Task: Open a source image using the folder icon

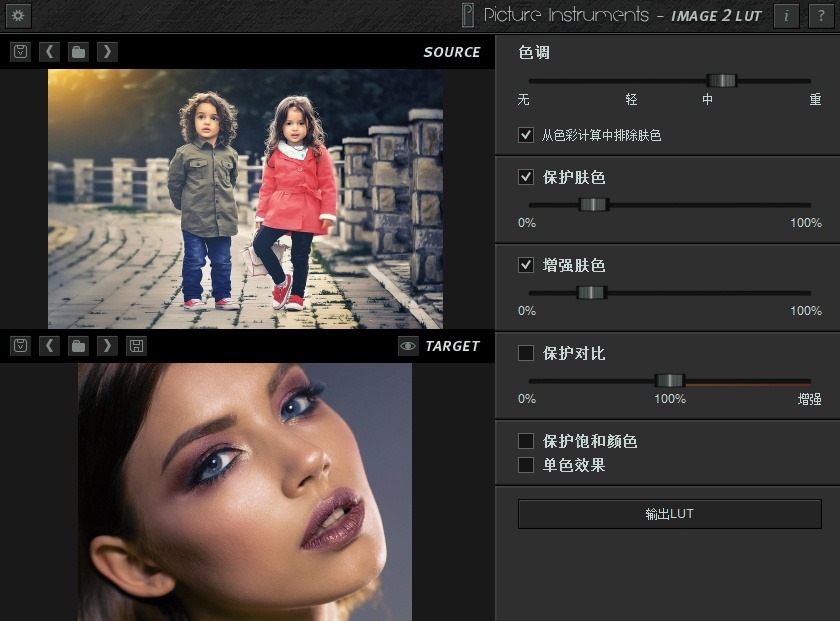Action: pyautogui.click(x=78, y=51)
